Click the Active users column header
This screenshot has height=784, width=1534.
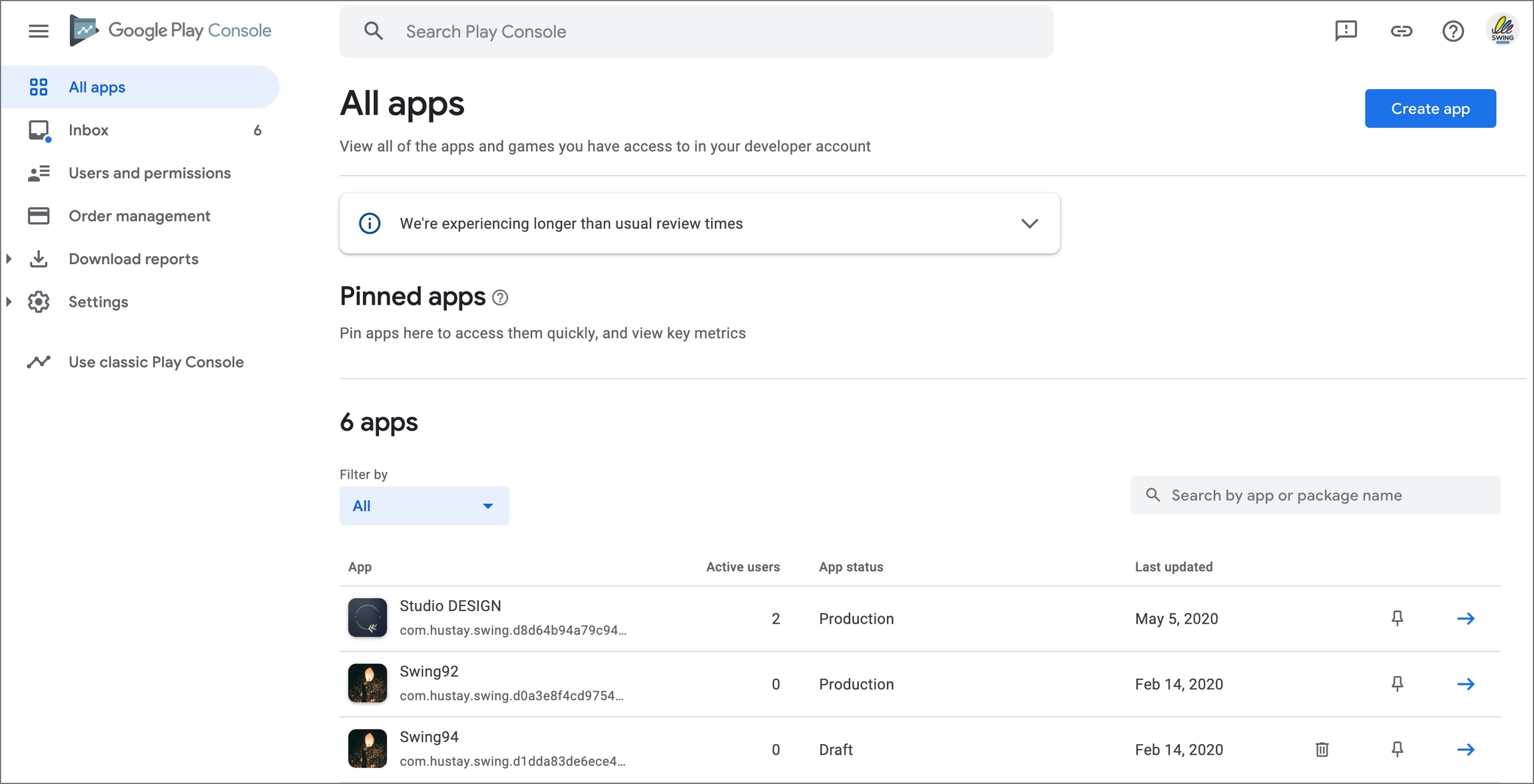point(742,567)
